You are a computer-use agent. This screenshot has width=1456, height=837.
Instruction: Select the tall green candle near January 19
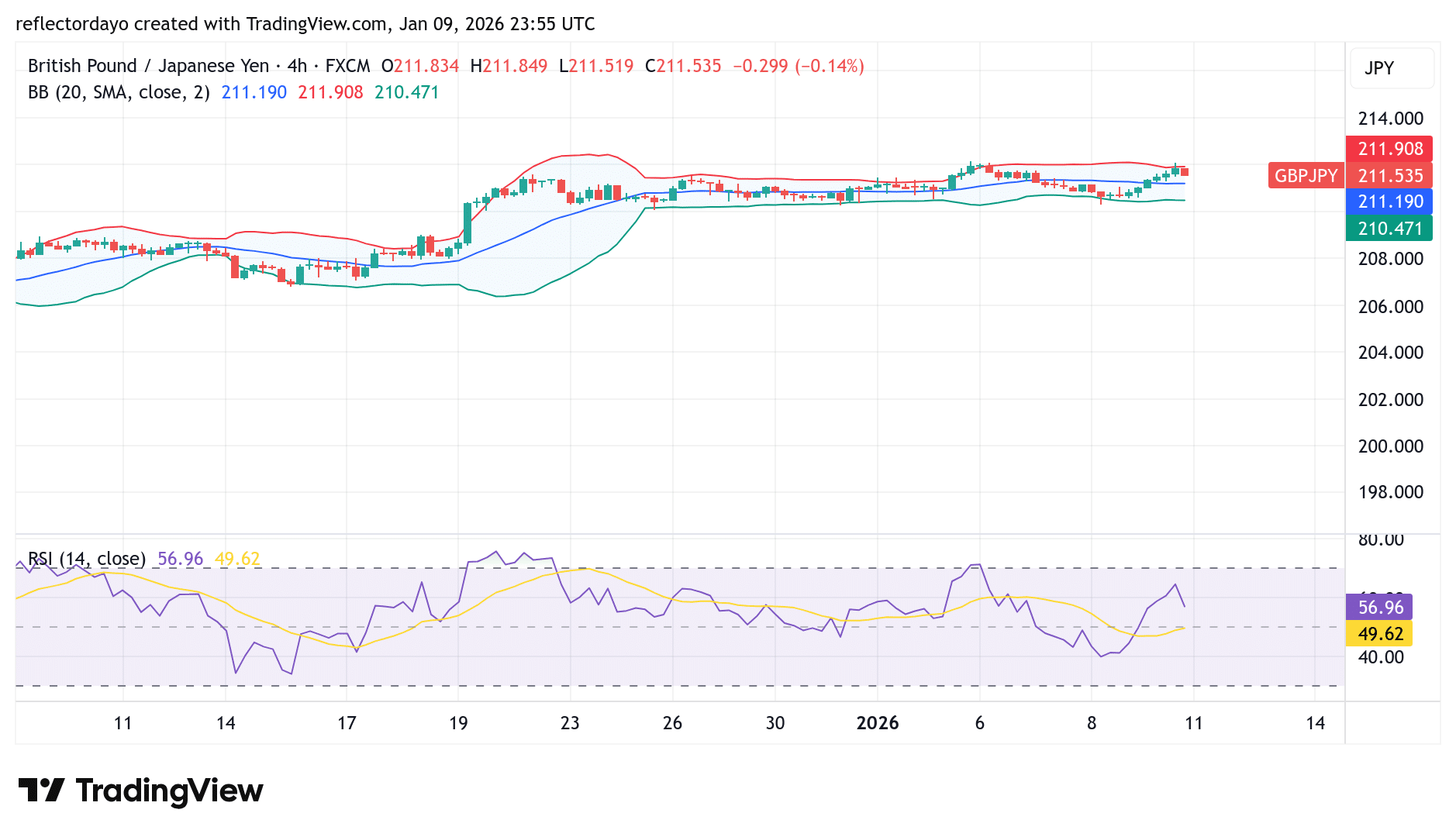[466, 225]
